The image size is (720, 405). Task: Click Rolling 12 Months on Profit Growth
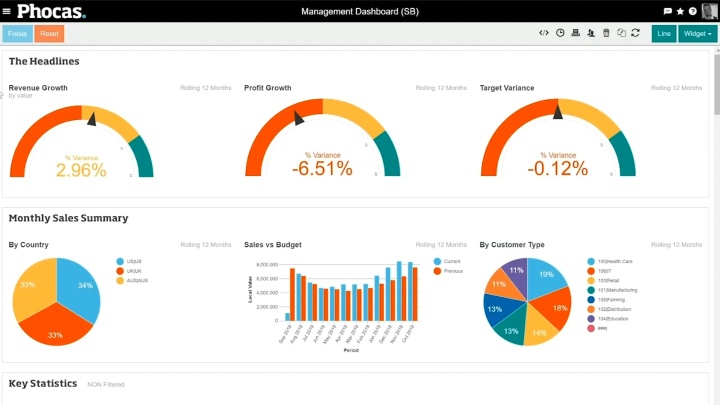pos(441,88)
